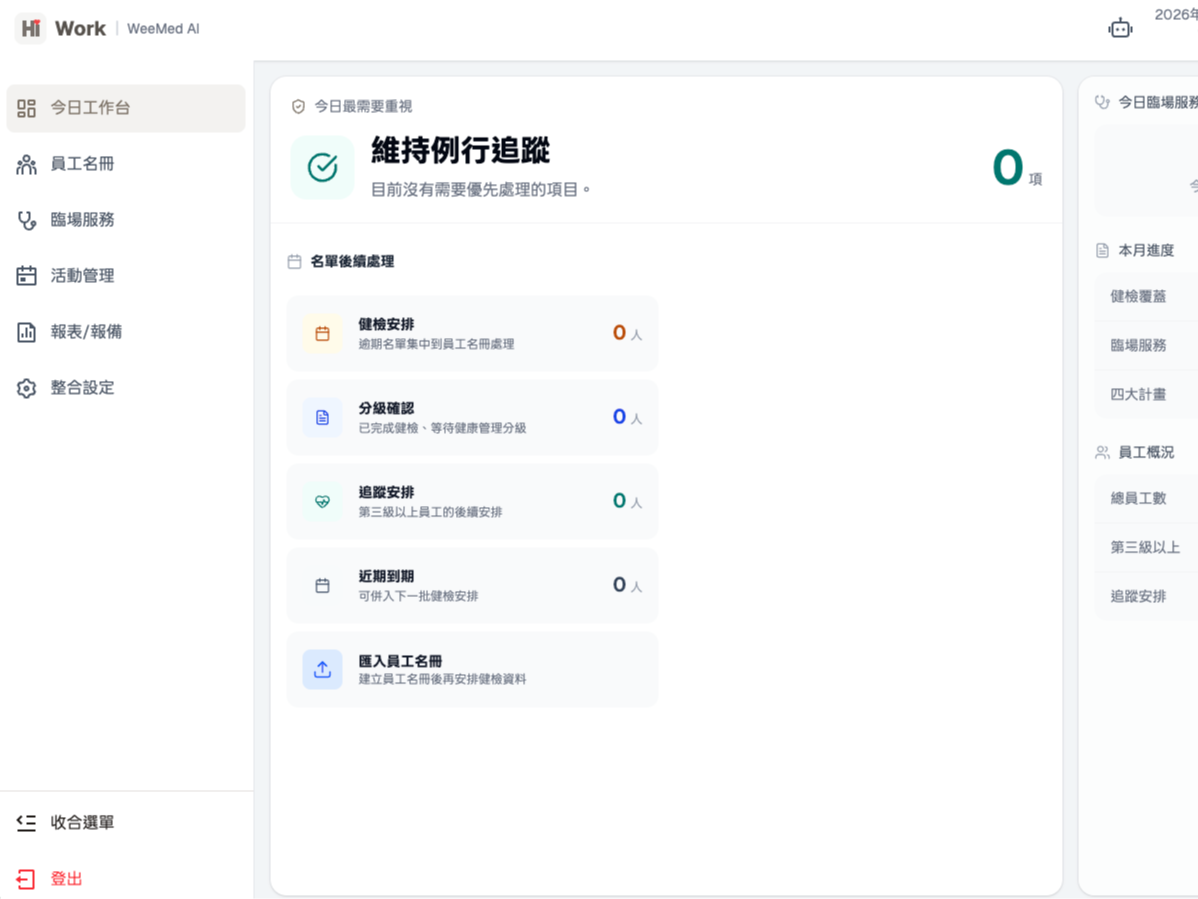Click 健檢覆蓋 under 本月進度

click(x=1138, y=296)
